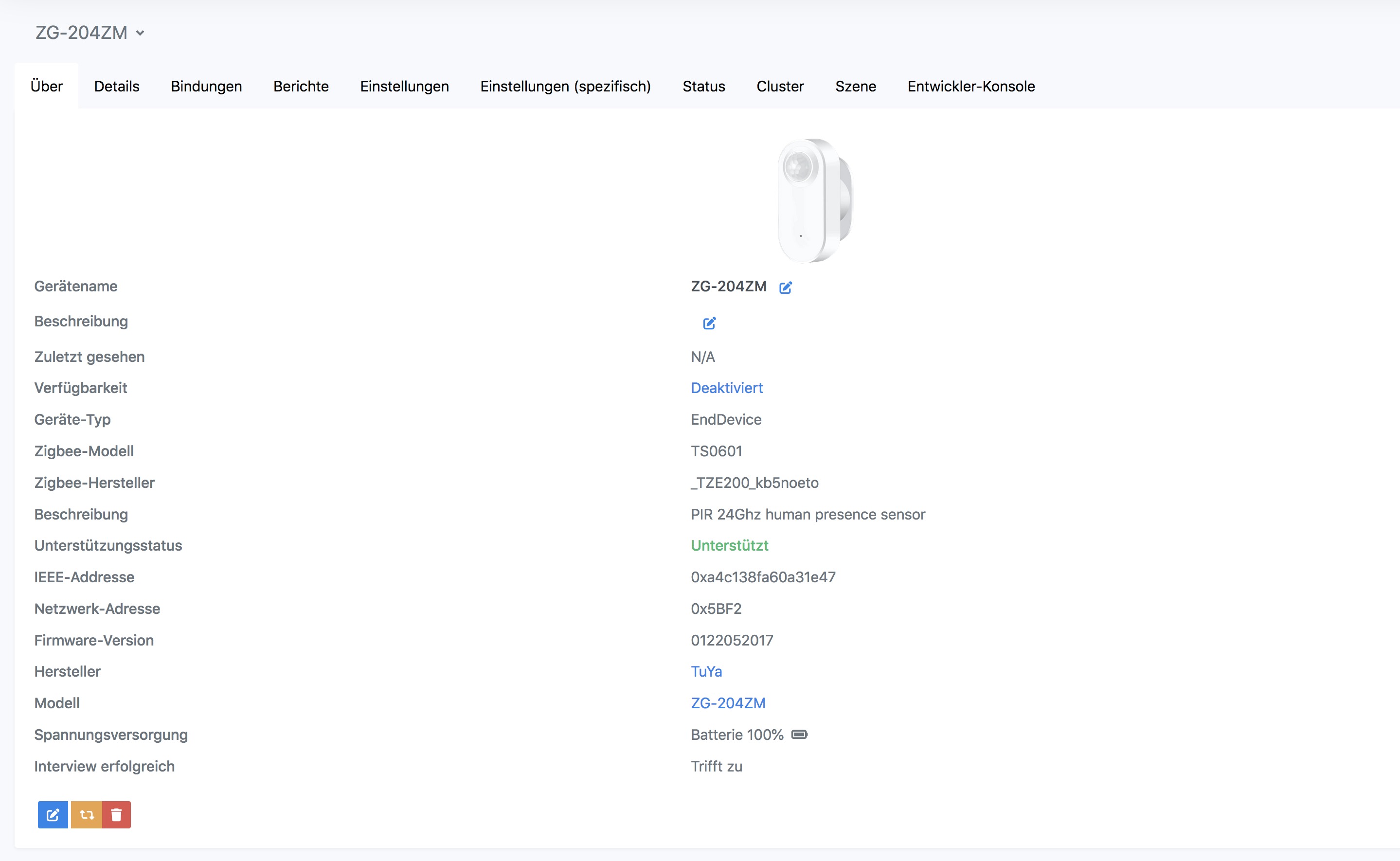Click the red trash delete device button
Image resolution: width=1400 pixels, height=861 pixels.
point(117,815)
